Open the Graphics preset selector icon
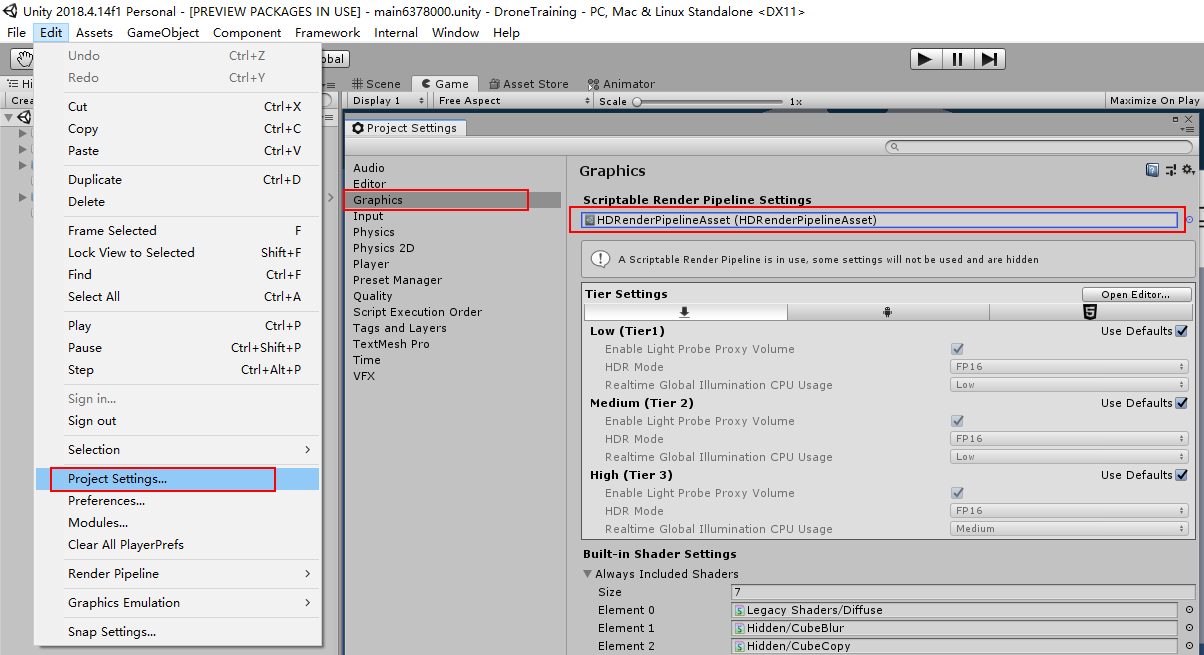 point(1170,170)
